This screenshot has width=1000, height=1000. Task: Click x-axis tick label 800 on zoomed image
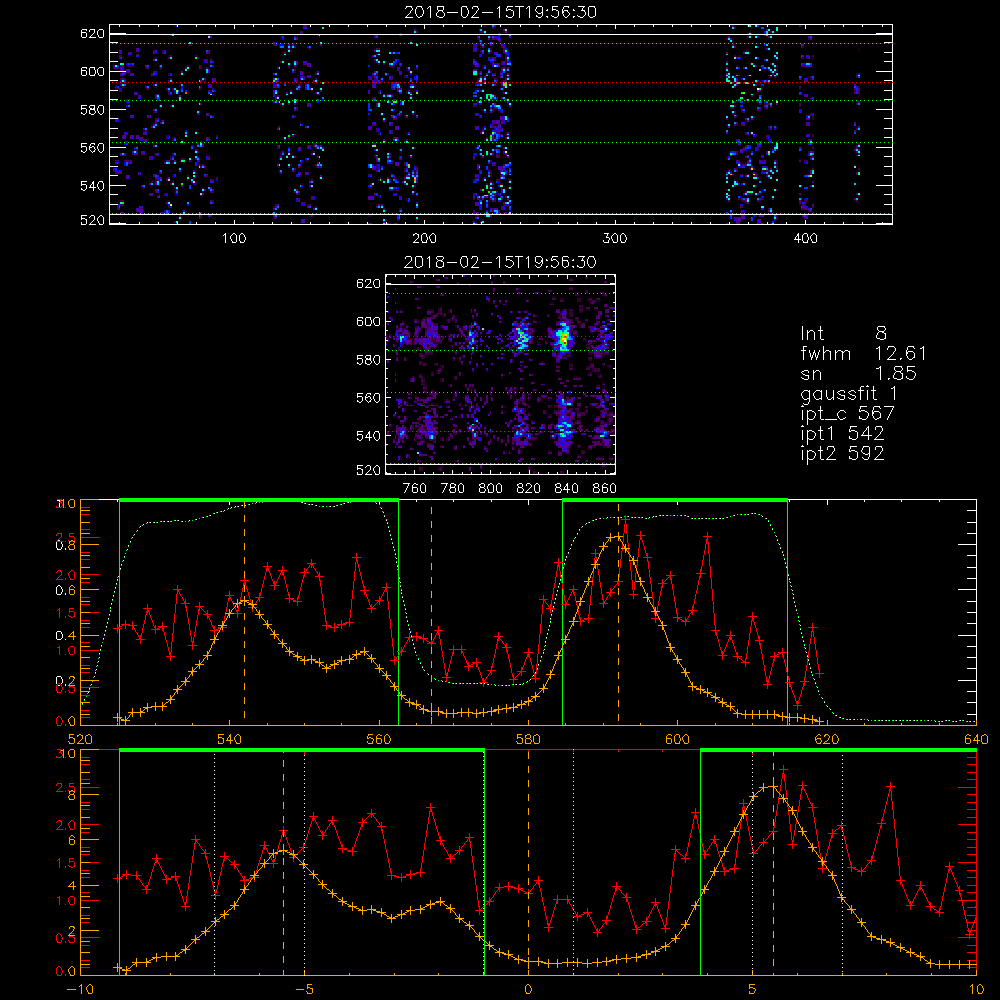[490, 489]
